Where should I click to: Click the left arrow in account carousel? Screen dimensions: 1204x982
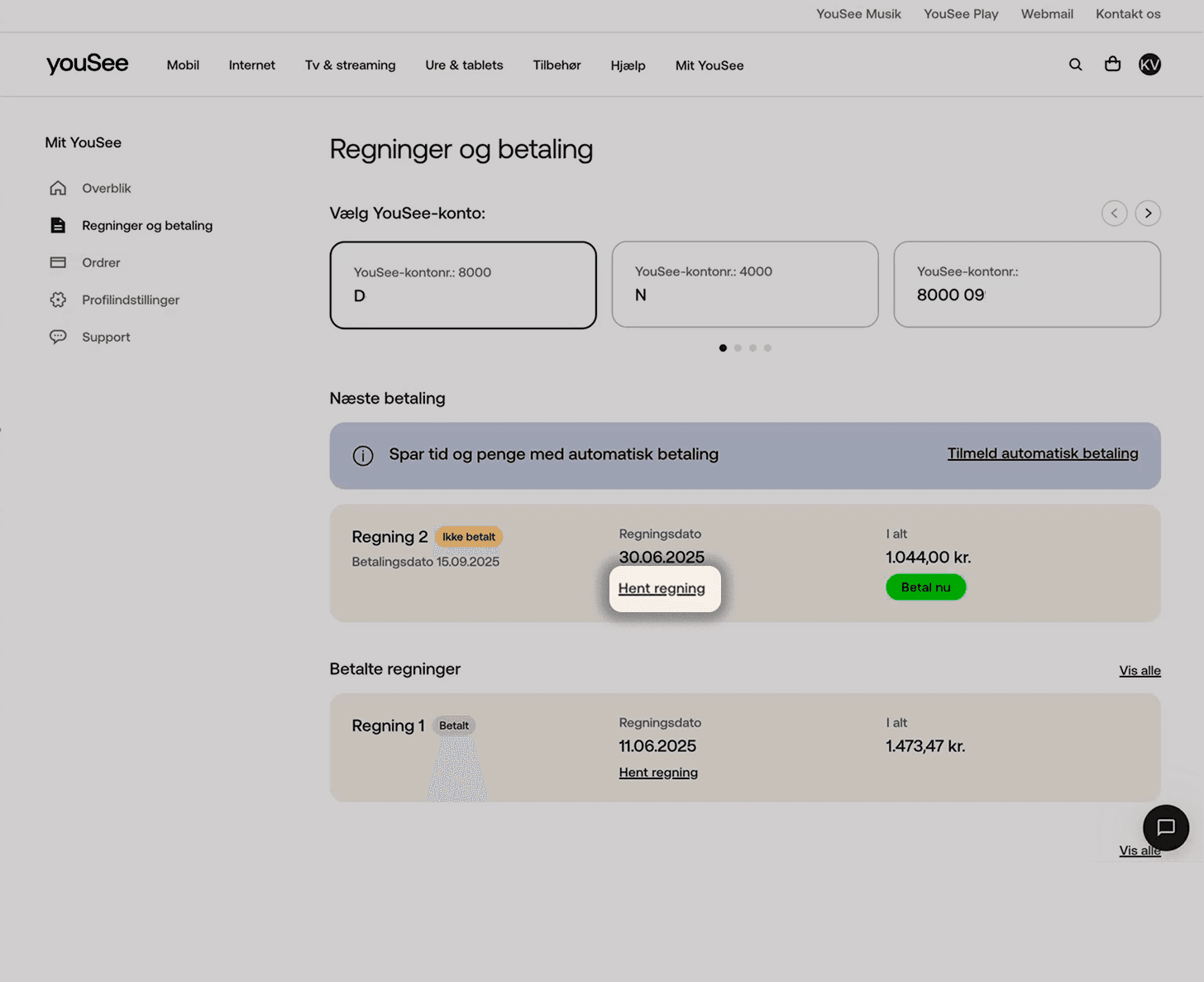(1114, 213)
